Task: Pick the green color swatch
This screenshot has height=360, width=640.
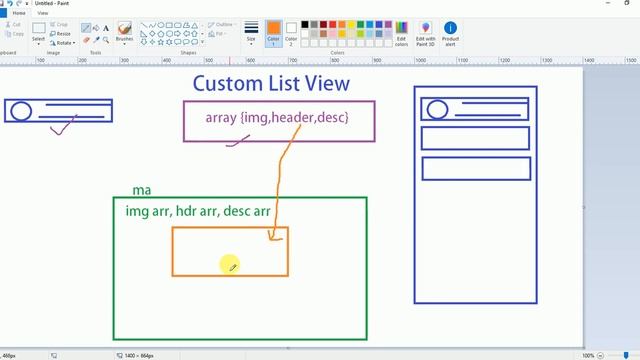Action: [360, 24]
